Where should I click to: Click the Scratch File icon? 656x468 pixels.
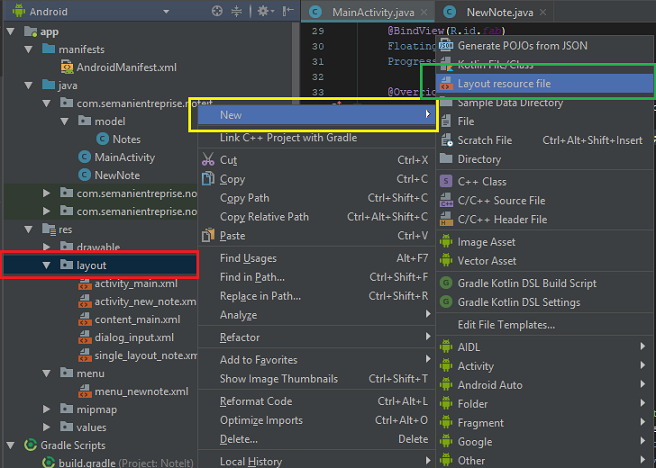447,140
